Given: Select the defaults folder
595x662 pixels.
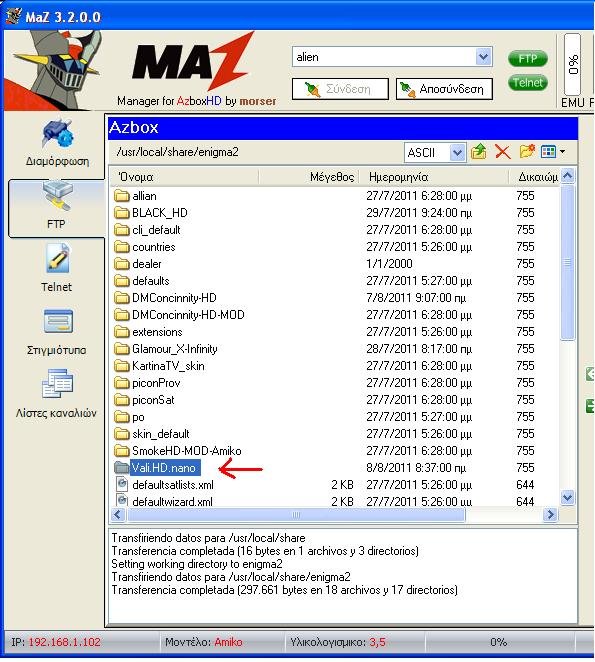Looking at the screenshot, I should pos(142,281).
